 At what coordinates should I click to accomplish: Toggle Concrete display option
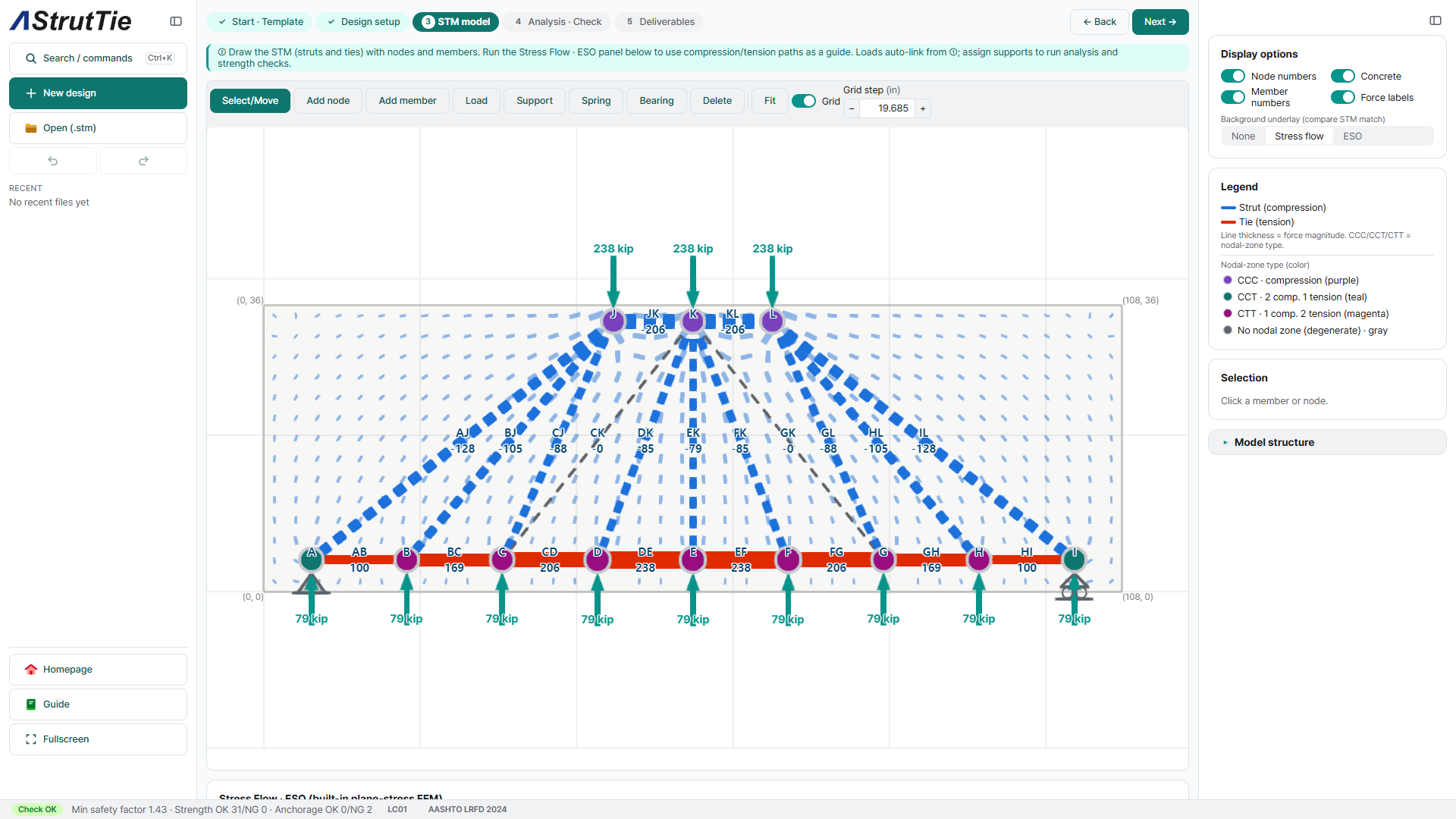tap(1343, 76)
